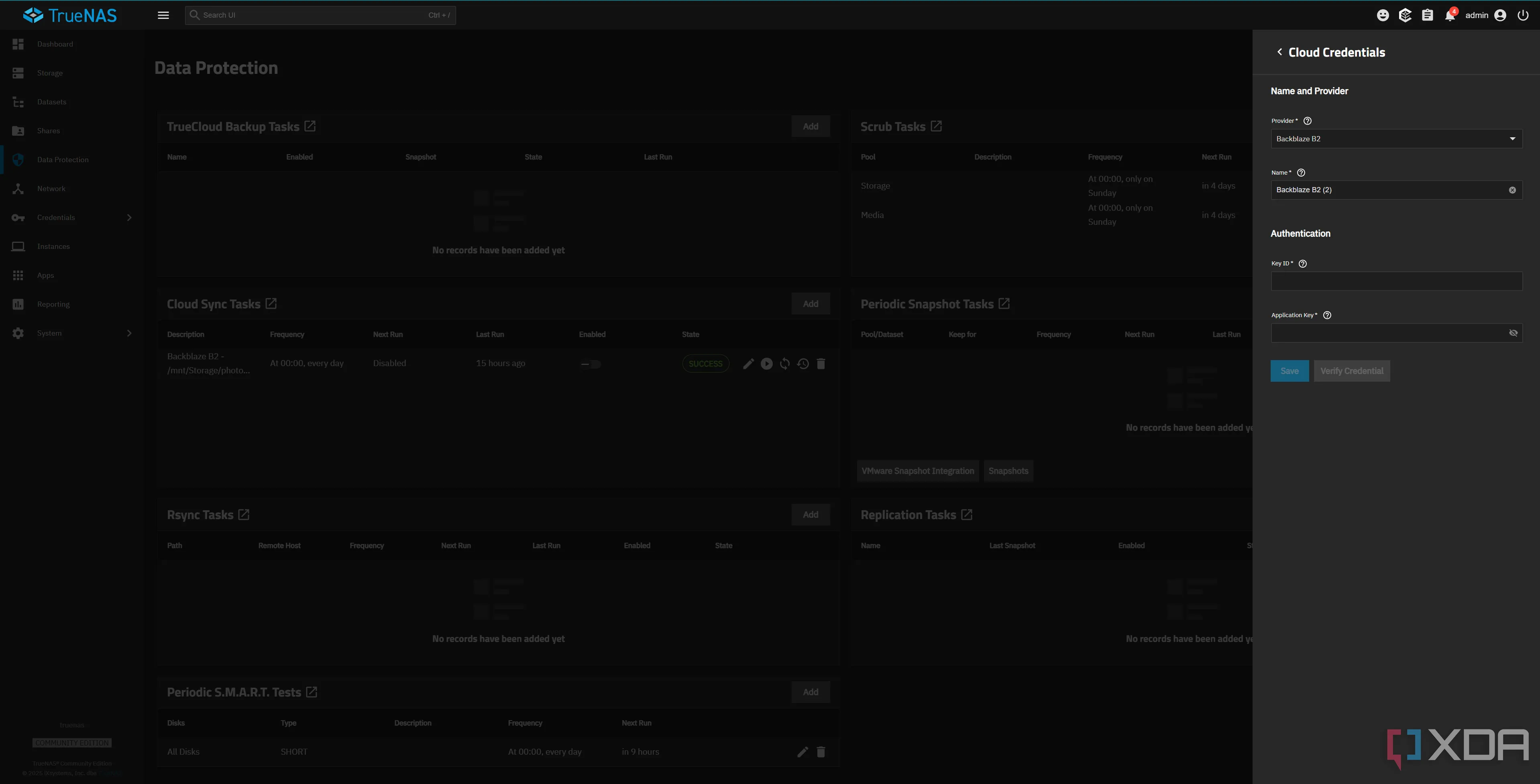Image resolution: width=1540 pixels, height=784 pixels.
Task: Clear the Name field with the X icon
Action: click(1512, 190)
